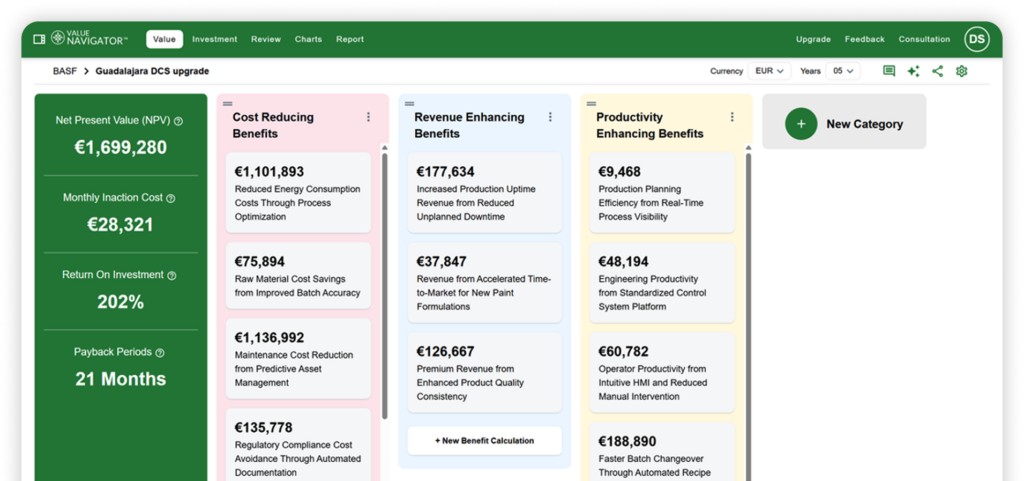Toggle the sidebar panel icon near logo
The image size is (1024, 481).
coord(39,39)
